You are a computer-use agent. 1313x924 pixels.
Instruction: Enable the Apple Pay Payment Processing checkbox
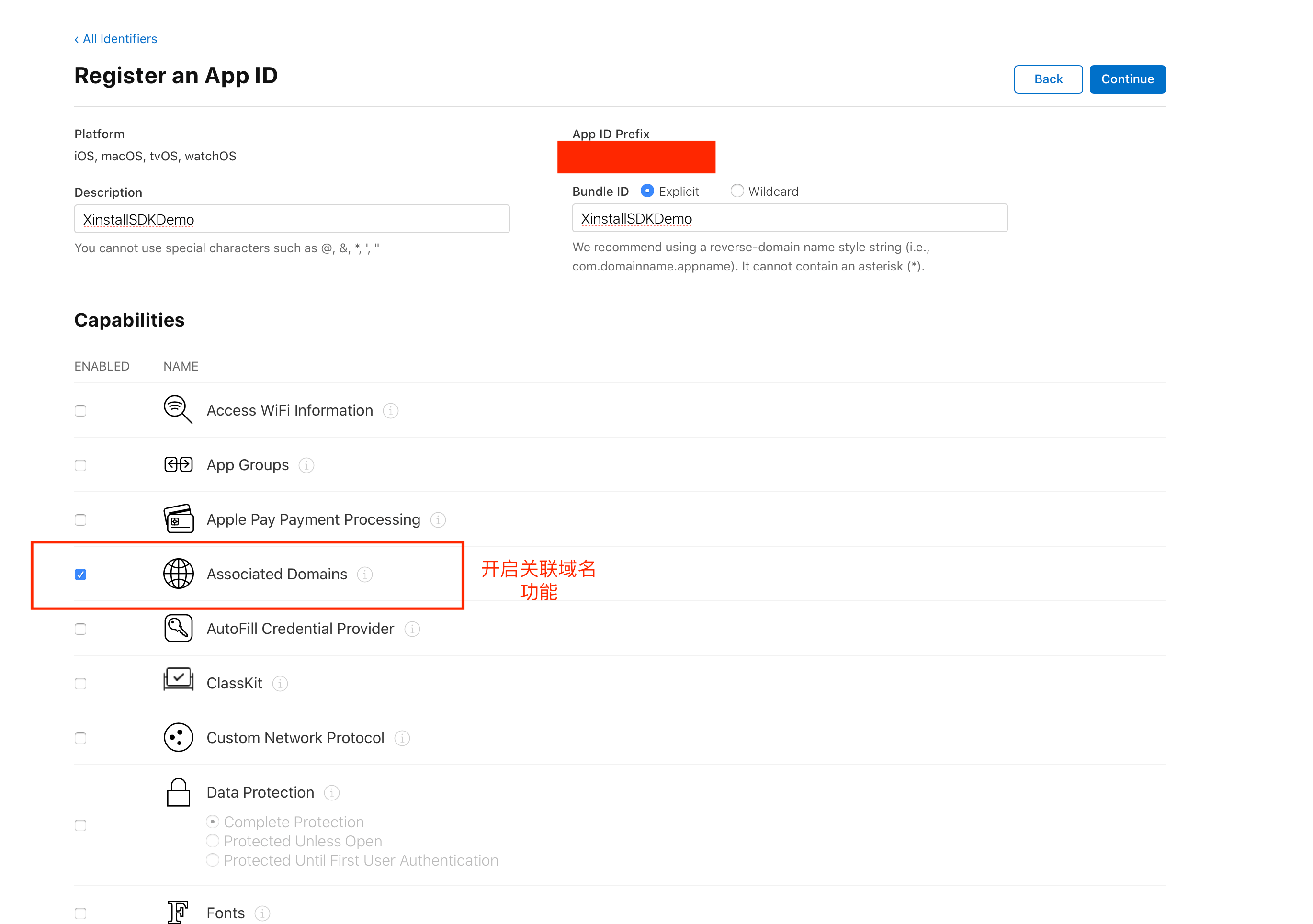click(80, 520)
